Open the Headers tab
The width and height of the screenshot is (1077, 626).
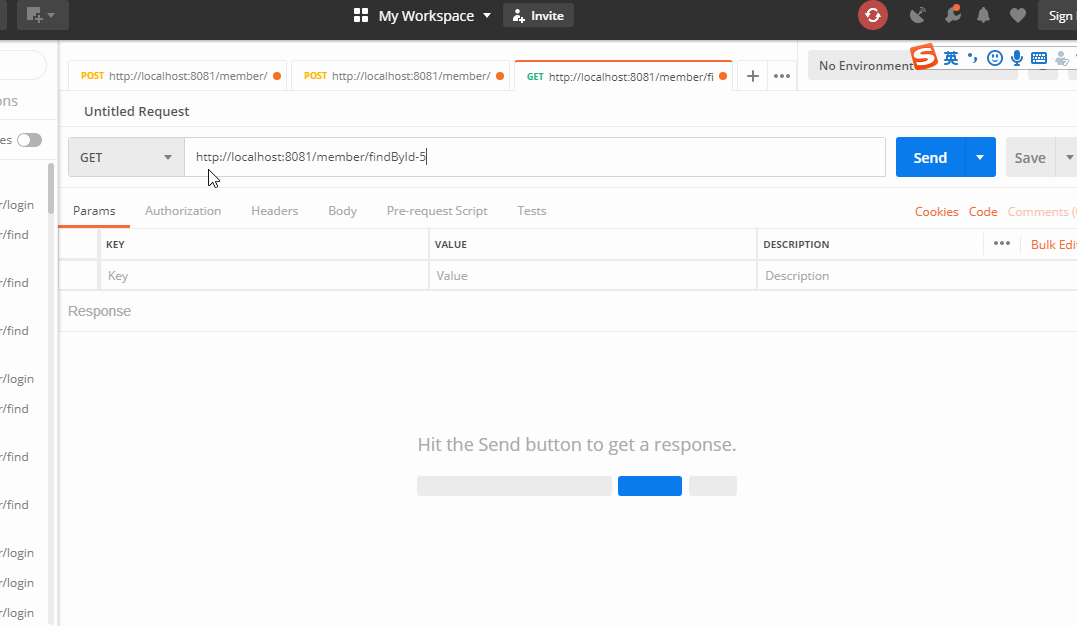275,211
